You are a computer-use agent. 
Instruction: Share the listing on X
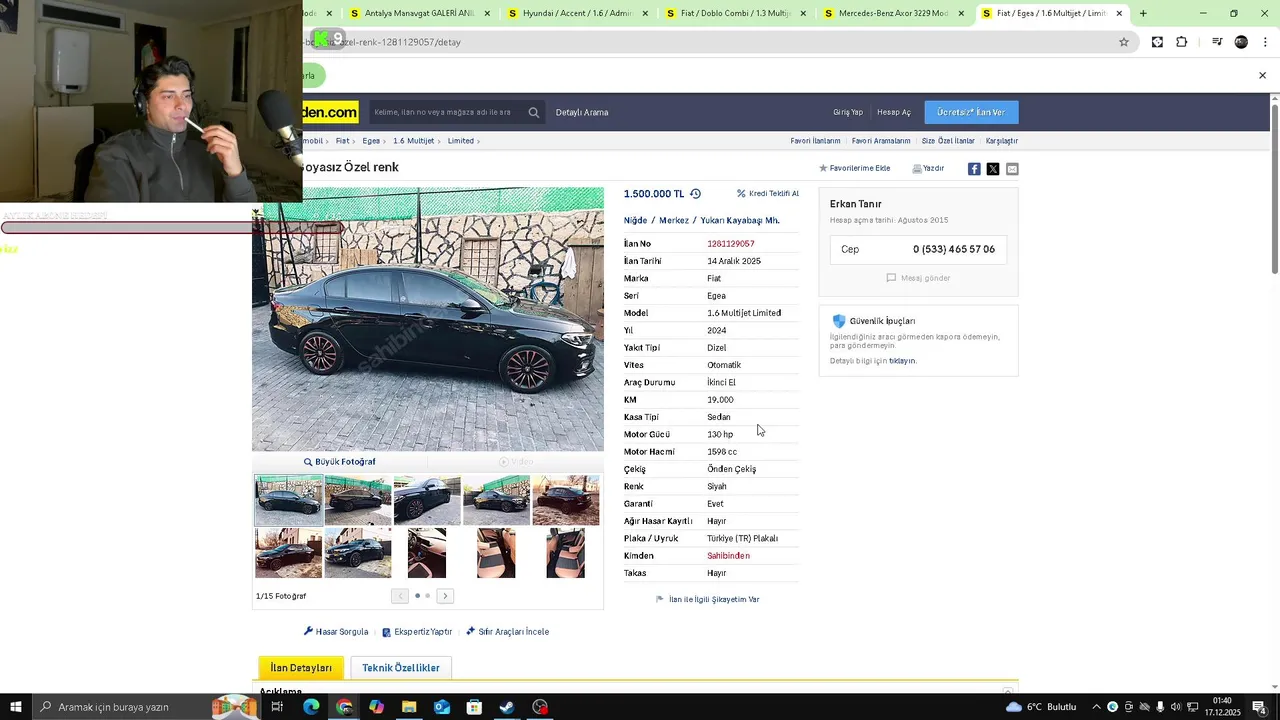click(993, 169)
